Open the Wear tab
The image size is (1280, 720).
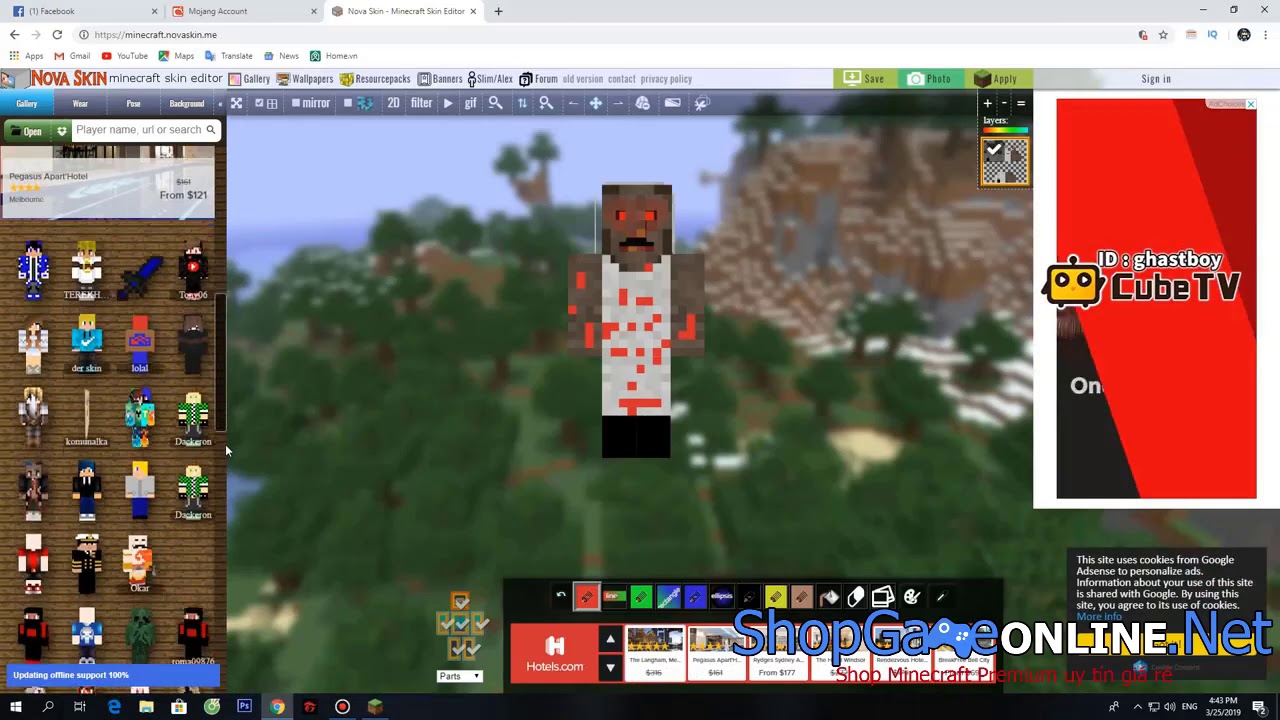pos(80,103)
